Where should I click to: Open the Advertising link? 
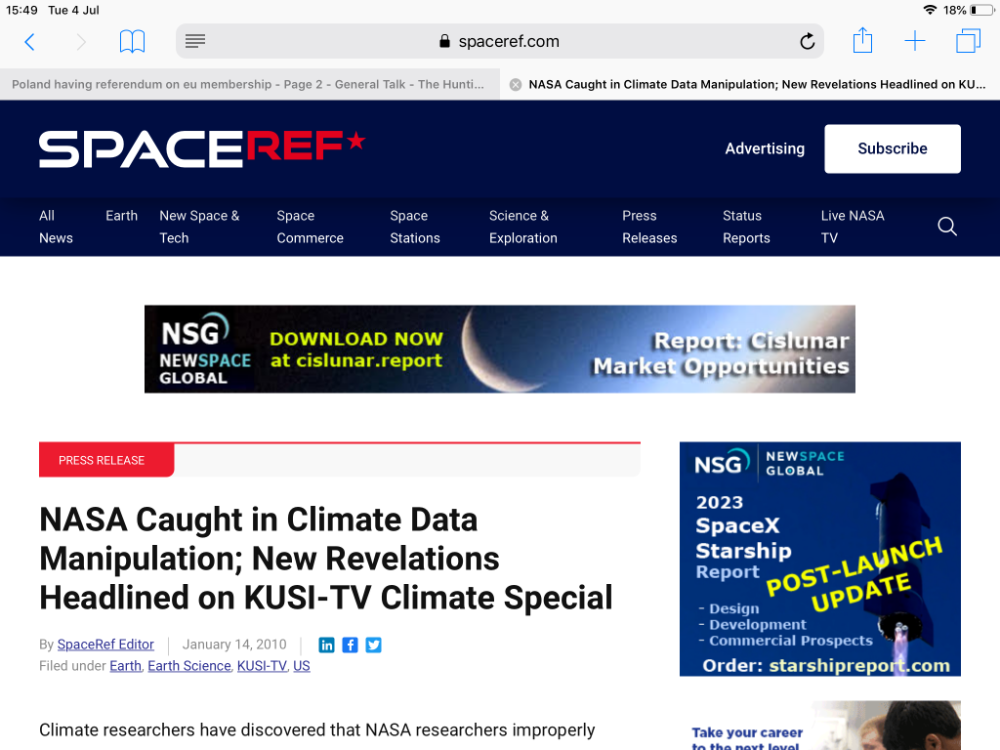coord(765,149)
